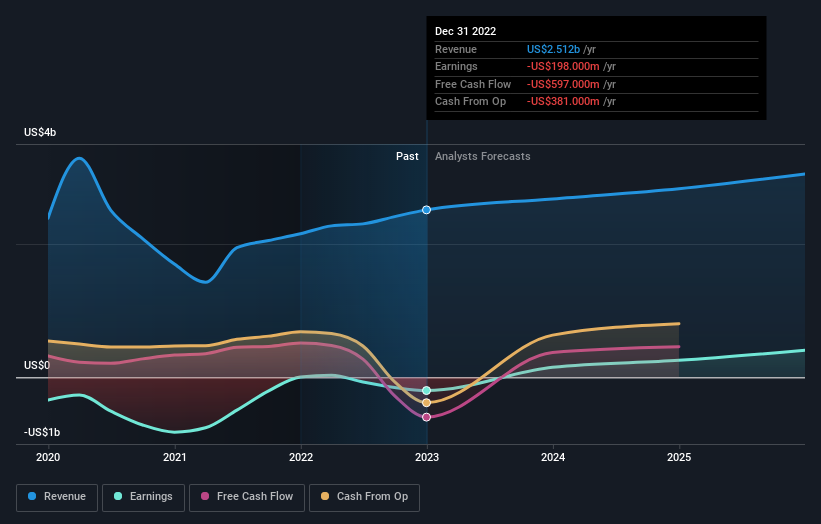Select the 2024 x-axis label

[553, 457]
